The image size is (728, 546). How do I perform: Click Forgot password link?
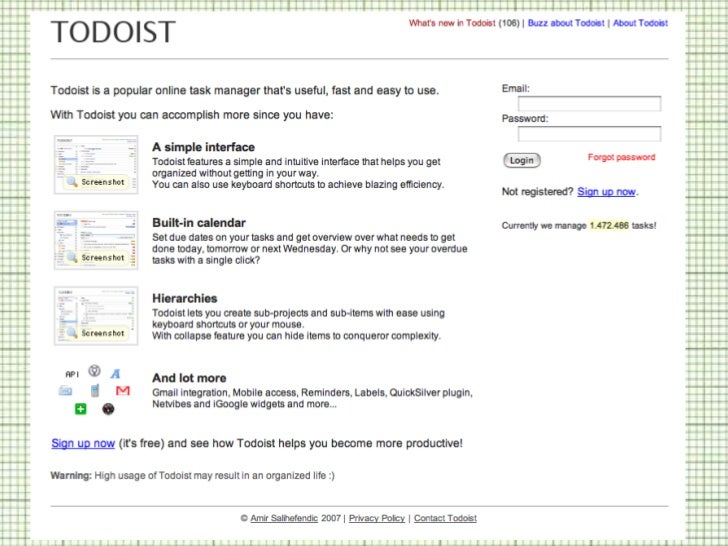click(x=621, y=157)
